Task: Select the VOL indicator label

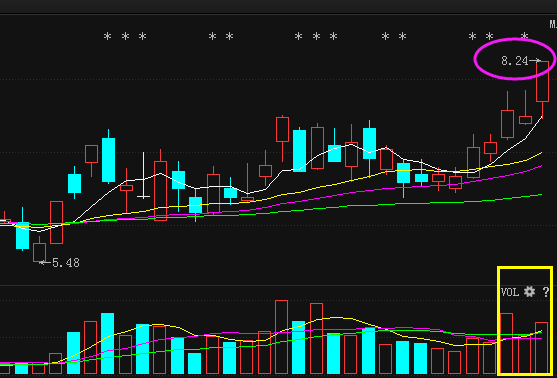Action: tap(510, 292)
